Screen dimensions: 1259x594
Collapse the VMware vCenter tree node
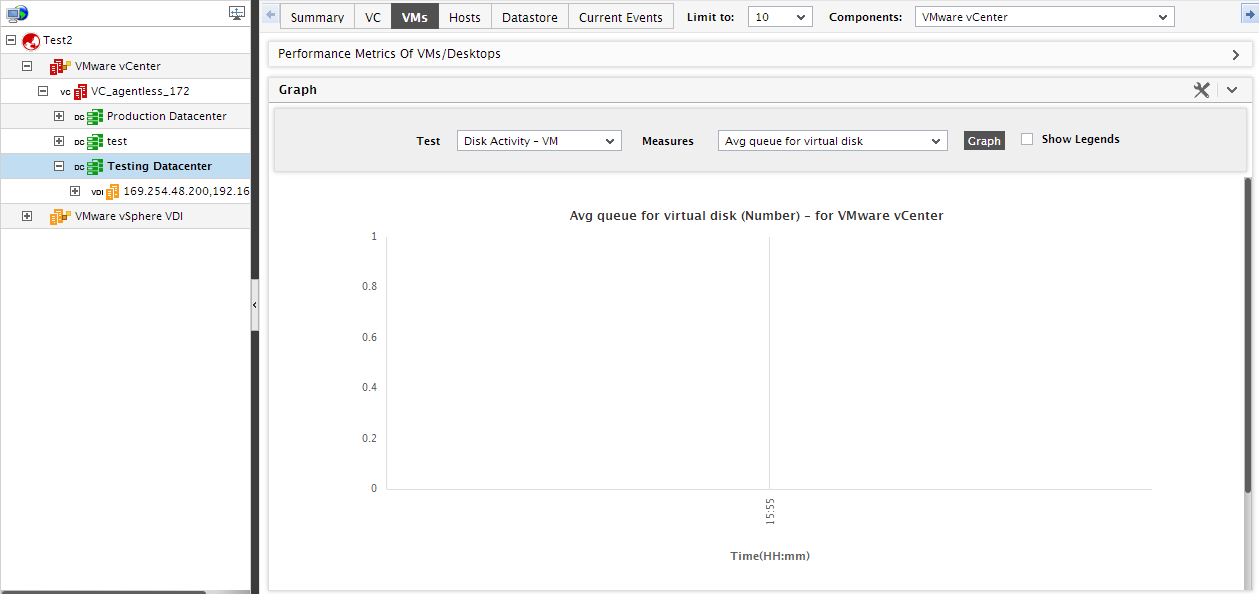pos(27,66)
